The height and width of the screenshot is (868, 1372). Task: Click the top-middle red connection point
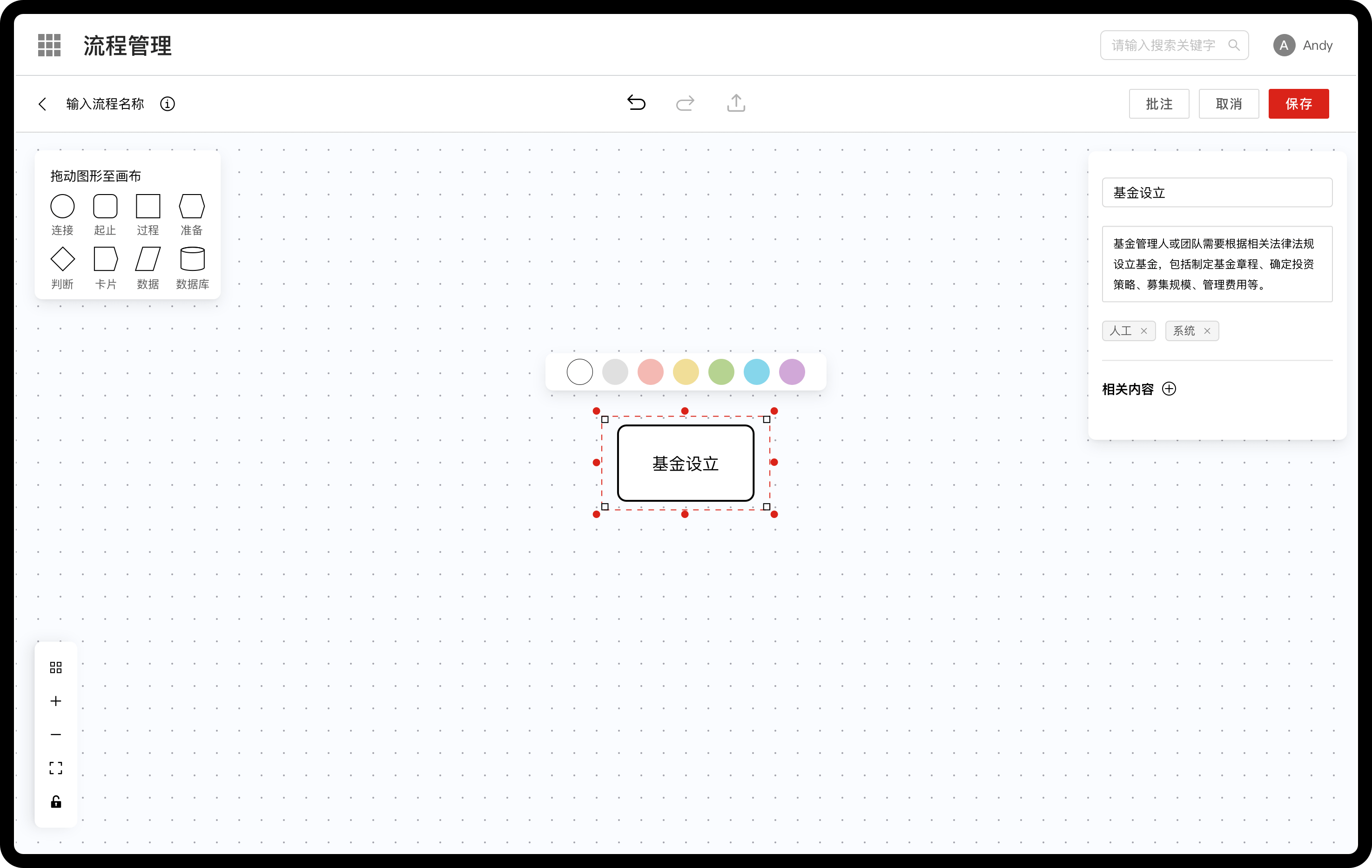(685, 411)
